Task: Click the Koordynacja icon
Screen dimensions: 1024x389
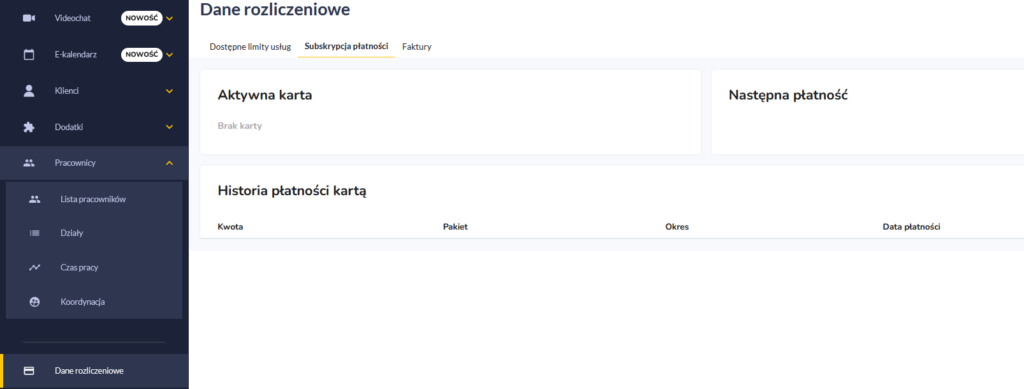Action: [x=35, y=302]
